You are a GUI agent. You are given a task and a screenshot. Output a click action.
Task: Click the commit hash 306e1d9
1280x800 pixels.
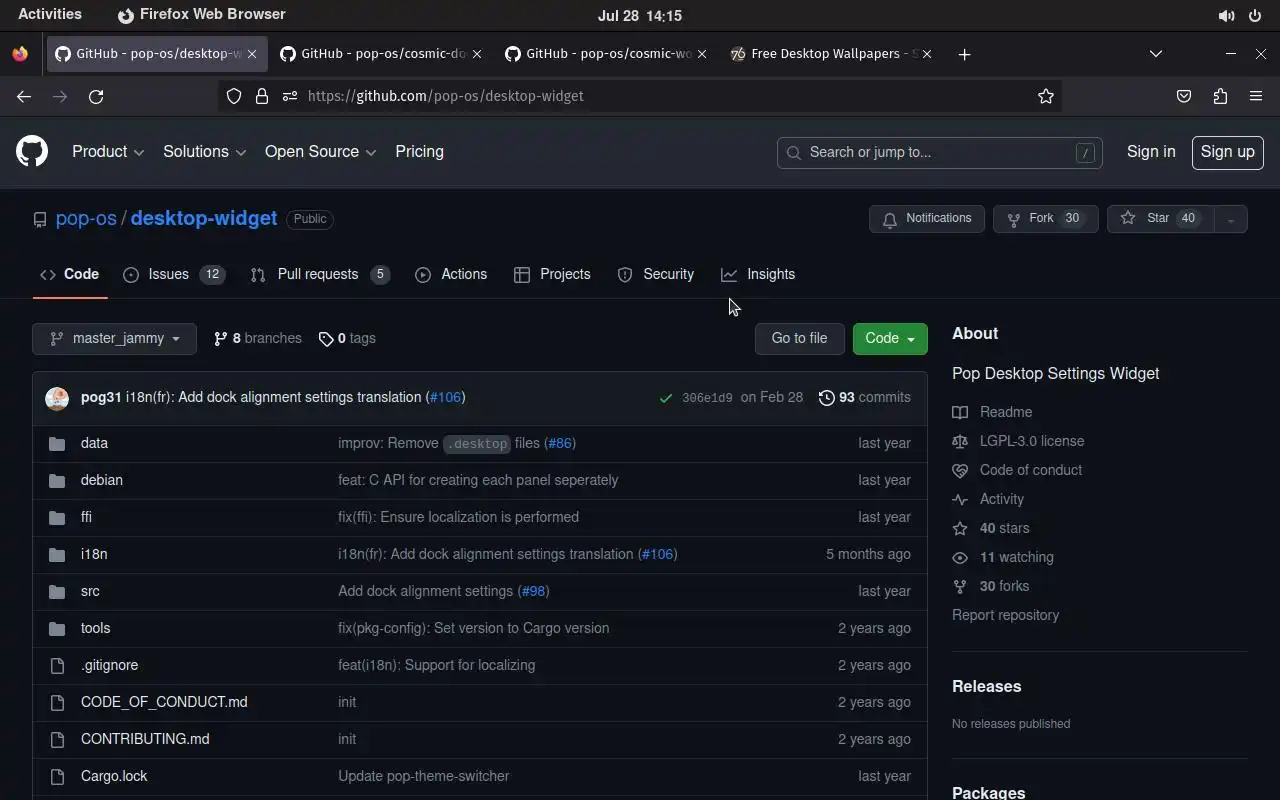click(707, 398)
